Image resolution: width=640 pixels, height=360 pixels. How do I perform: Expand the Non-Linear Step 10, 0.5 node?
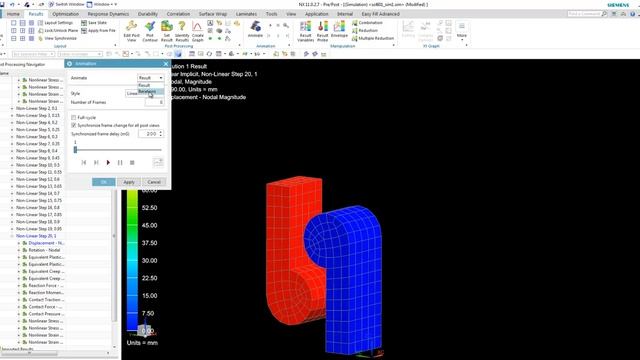[x=12, y=165]
